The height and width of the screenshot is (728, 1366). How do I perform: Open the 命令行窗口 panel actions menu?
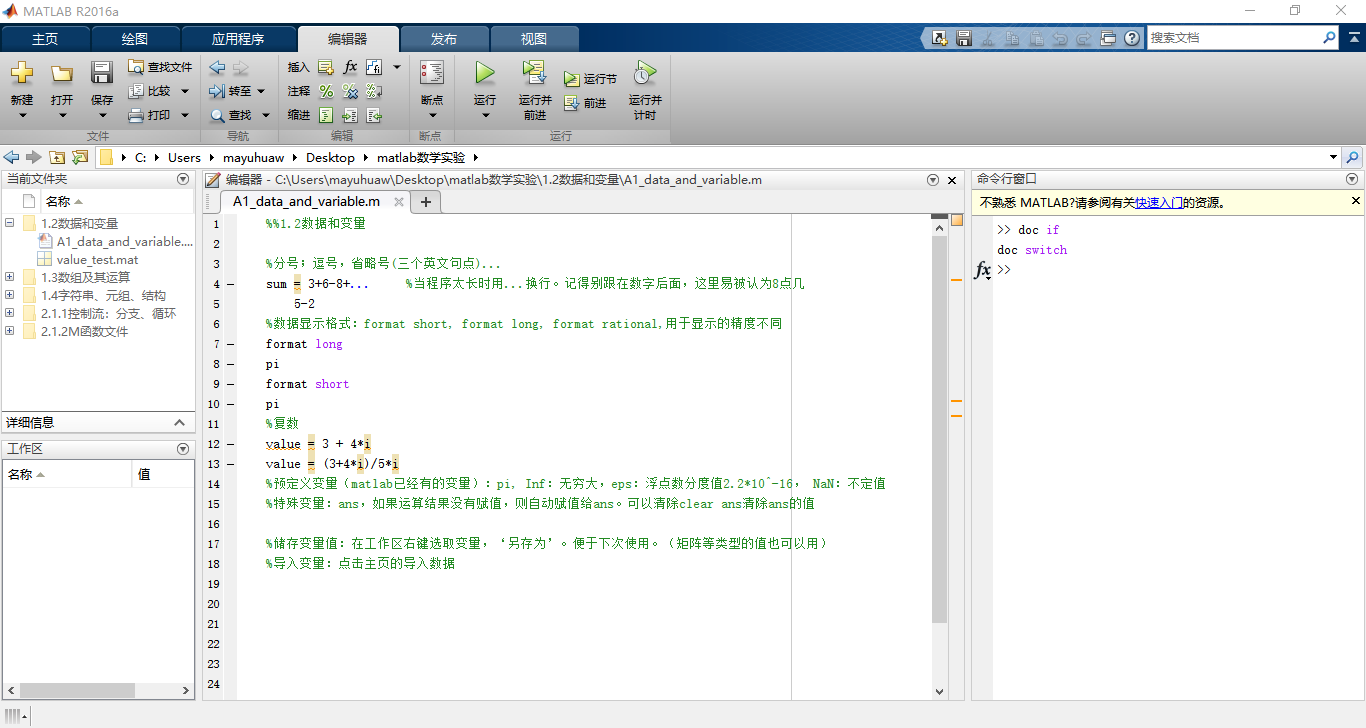[x=1352, y=179]
